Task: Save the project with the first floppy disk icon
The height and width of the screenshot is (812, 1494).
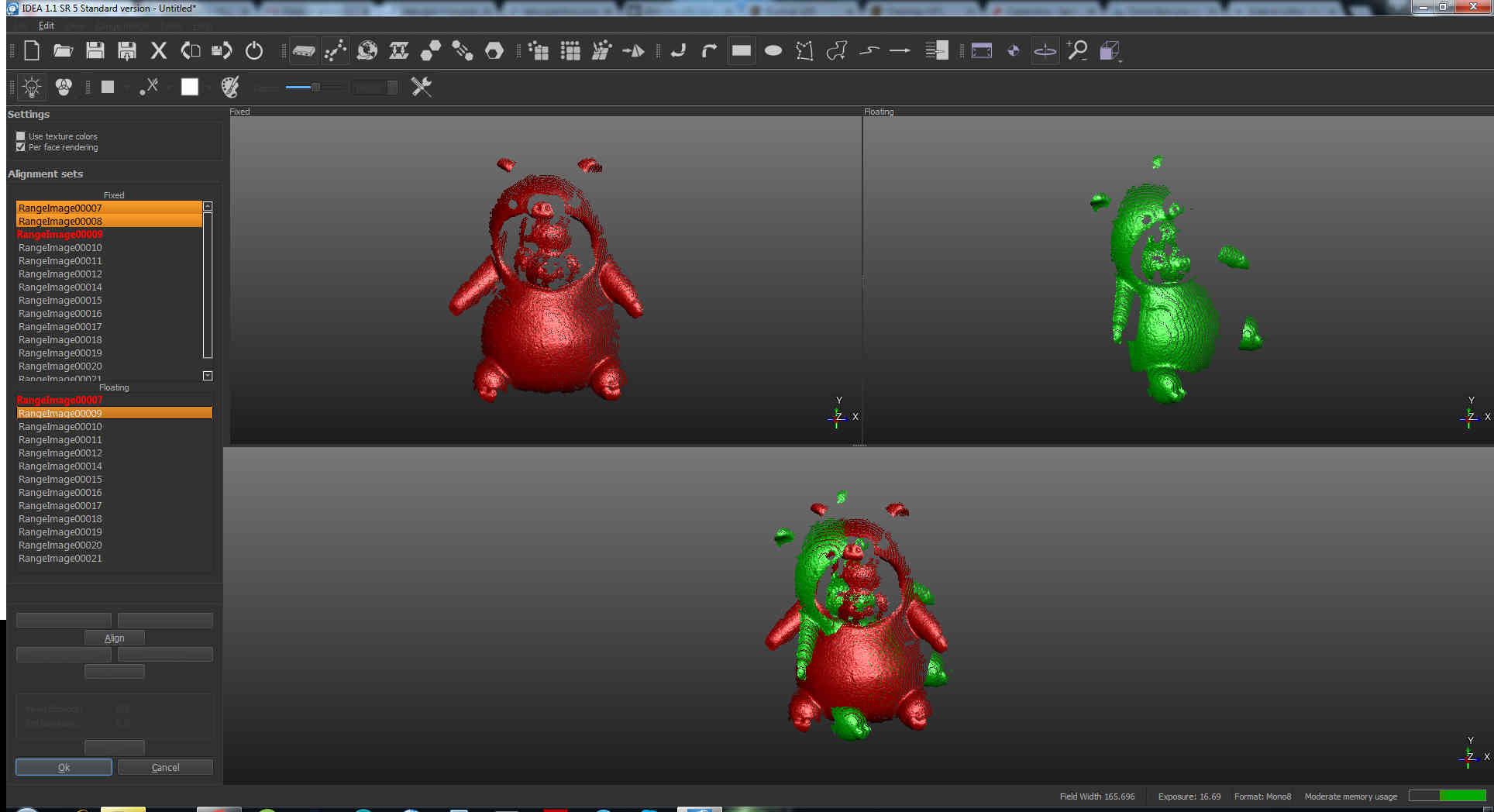Action: (x=95, y=51)
